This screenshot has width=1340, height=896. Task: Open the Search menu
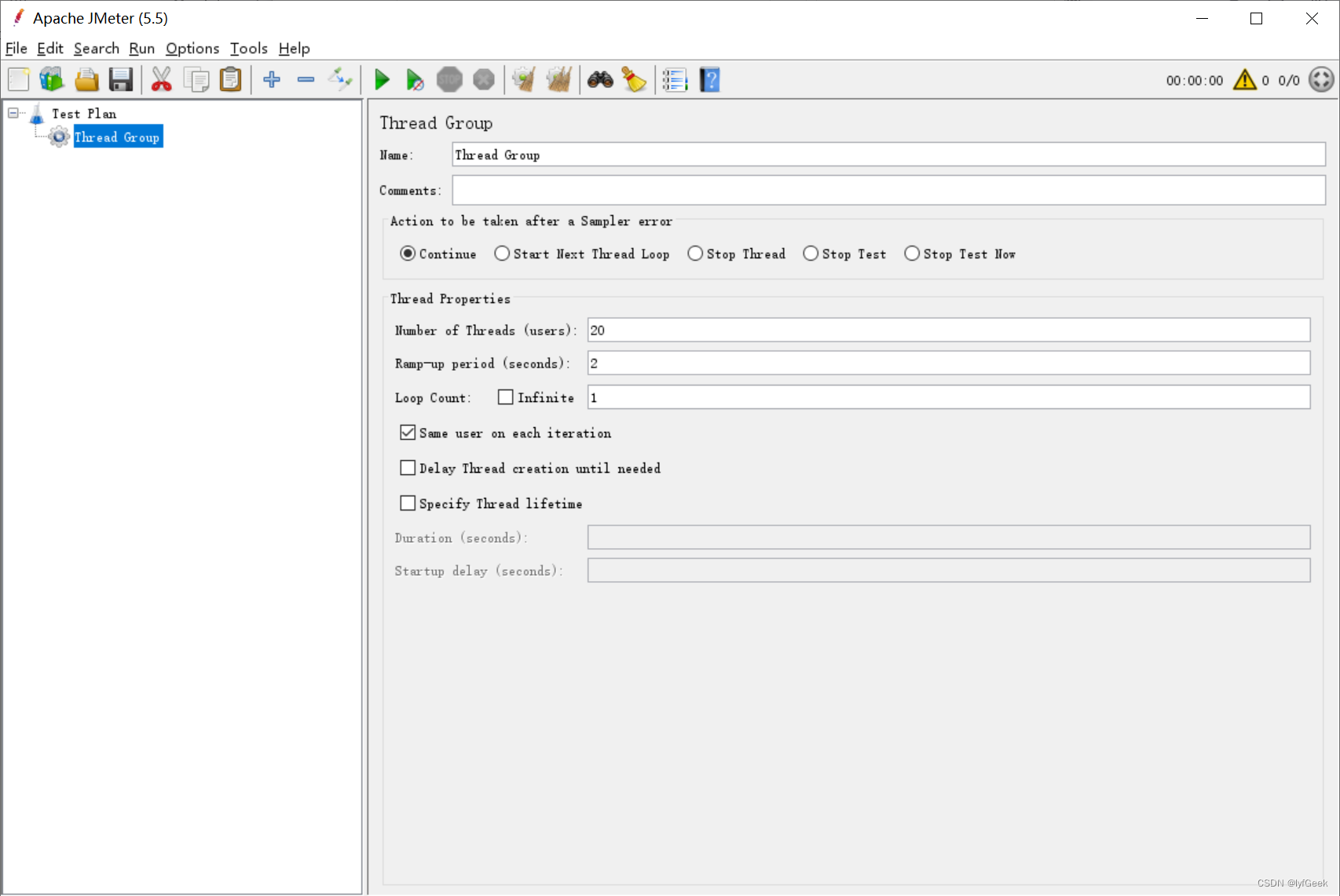pyautogui.click(x=97, y=49)
